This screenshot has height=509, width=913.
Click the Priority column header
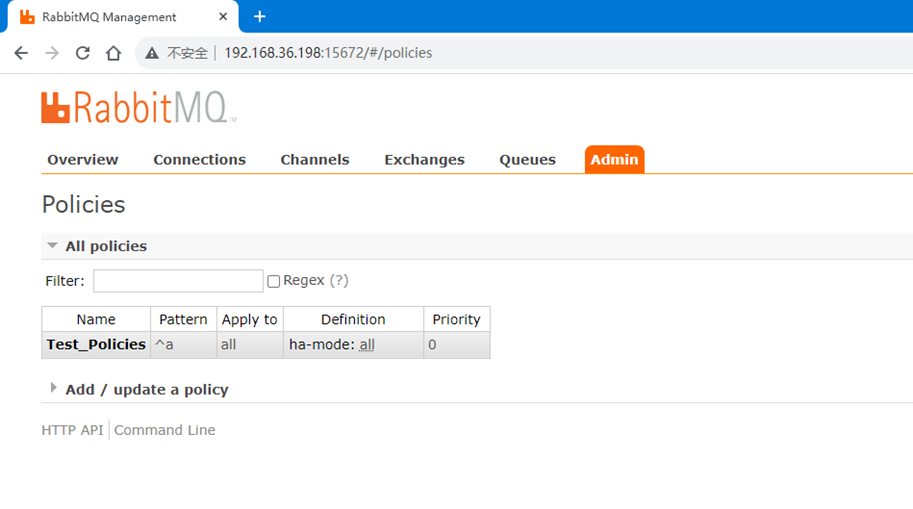(456, 319)
